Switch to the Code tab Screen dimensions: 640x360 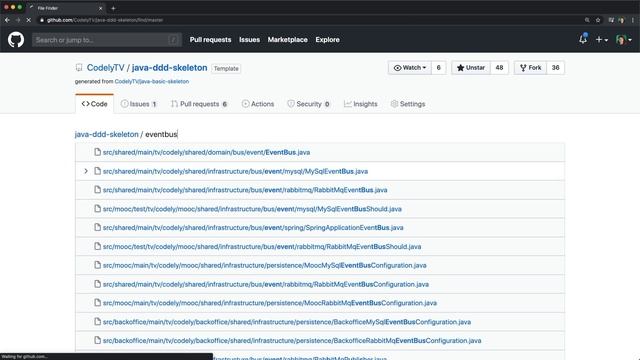coord(94,104)
